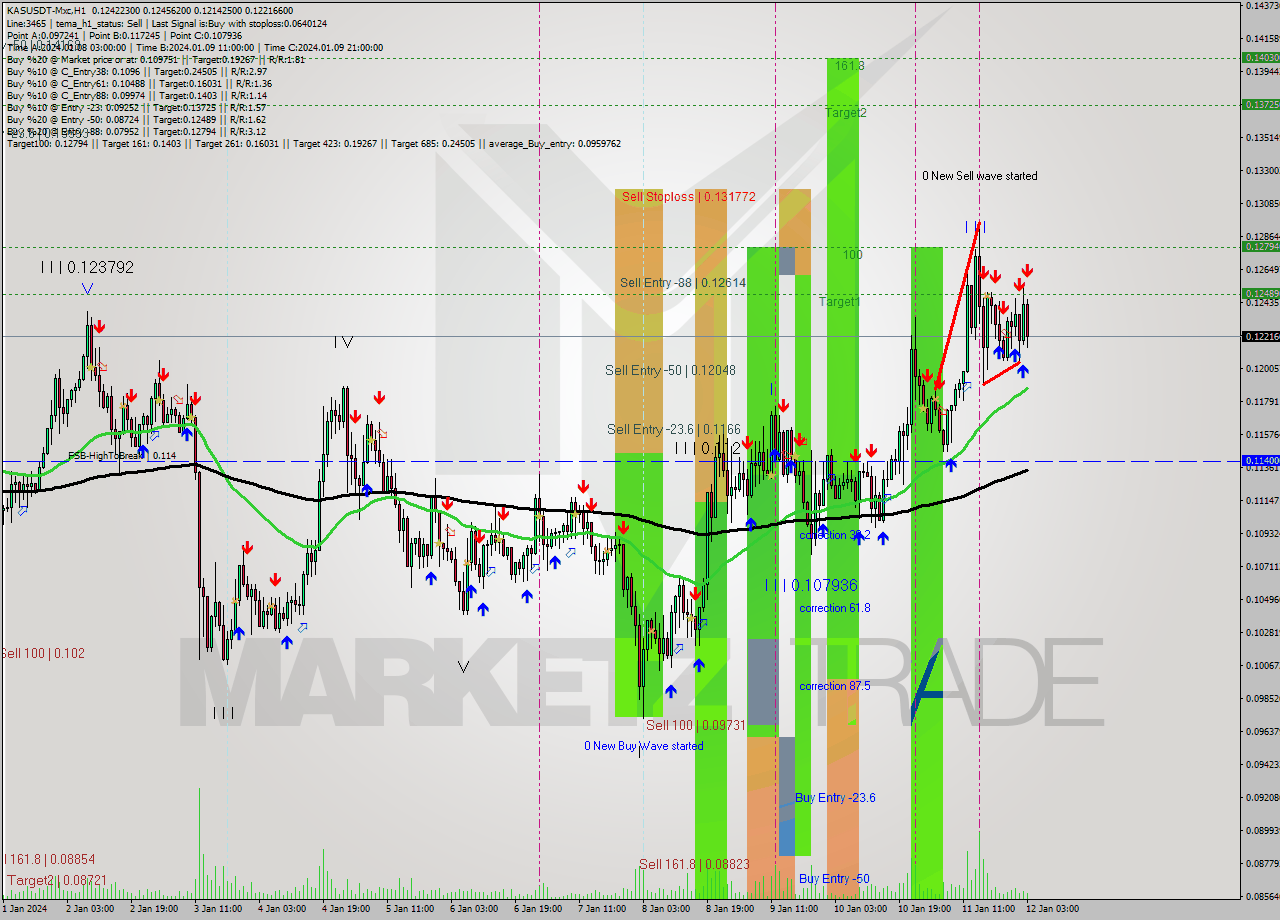This screenshot has height=920, width=1280.
Task: Select the 'correction 38.2' label
Action: point(834,535)
